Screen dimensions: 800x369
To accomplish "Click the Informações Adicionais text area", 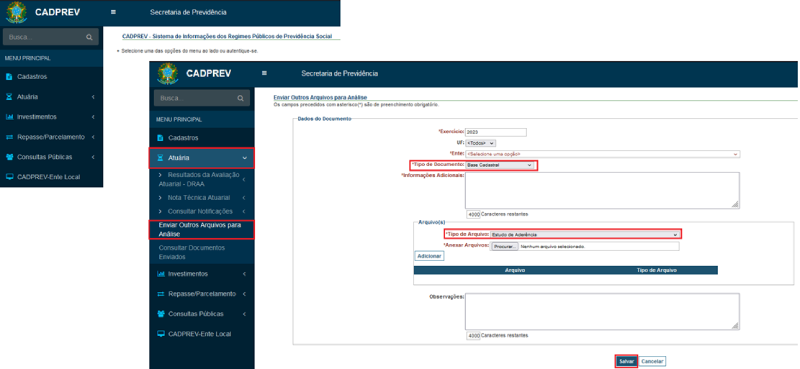I will [x=602, y=190].
